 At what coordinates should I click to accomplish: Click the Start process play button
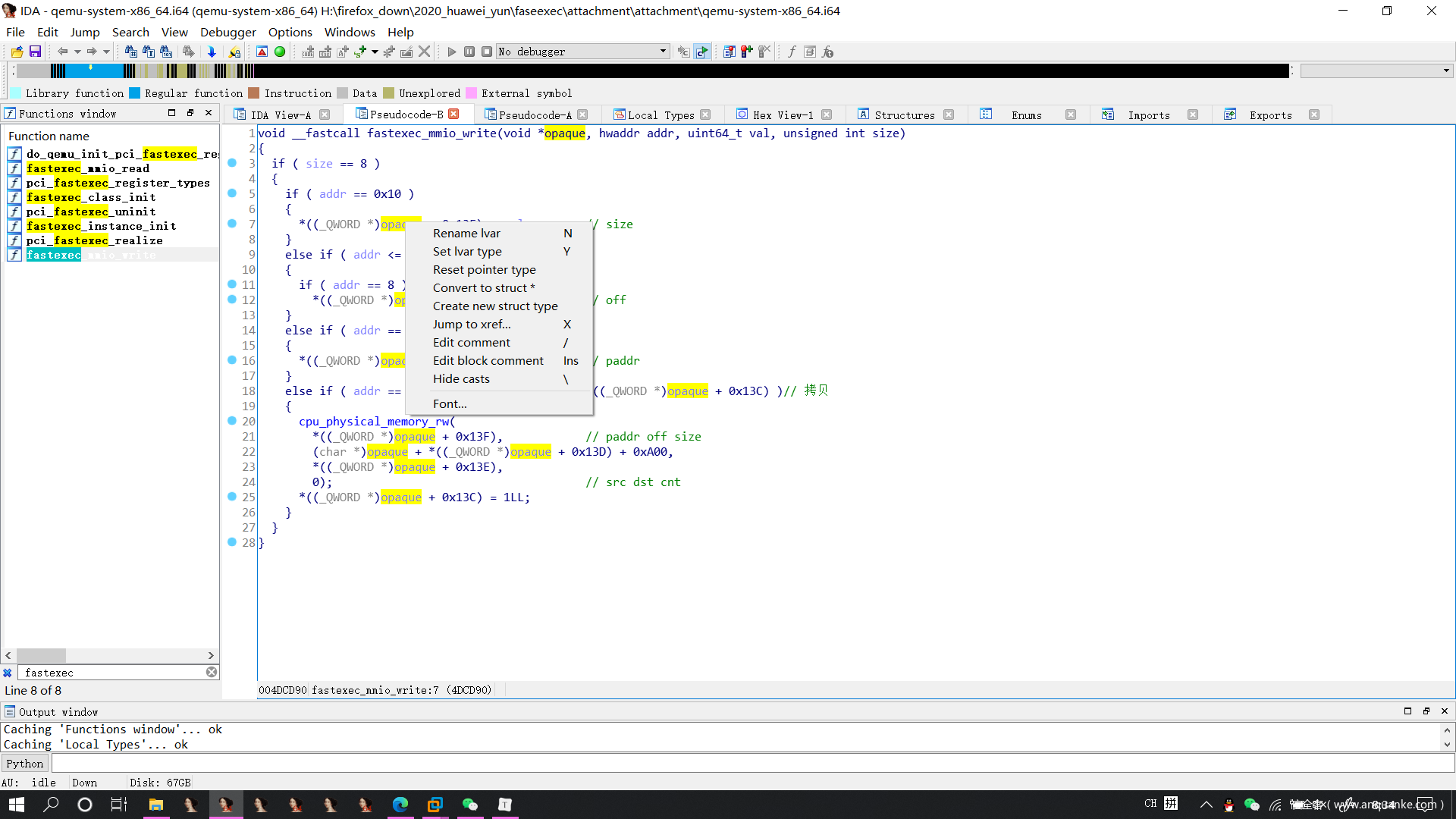(452, 52)
